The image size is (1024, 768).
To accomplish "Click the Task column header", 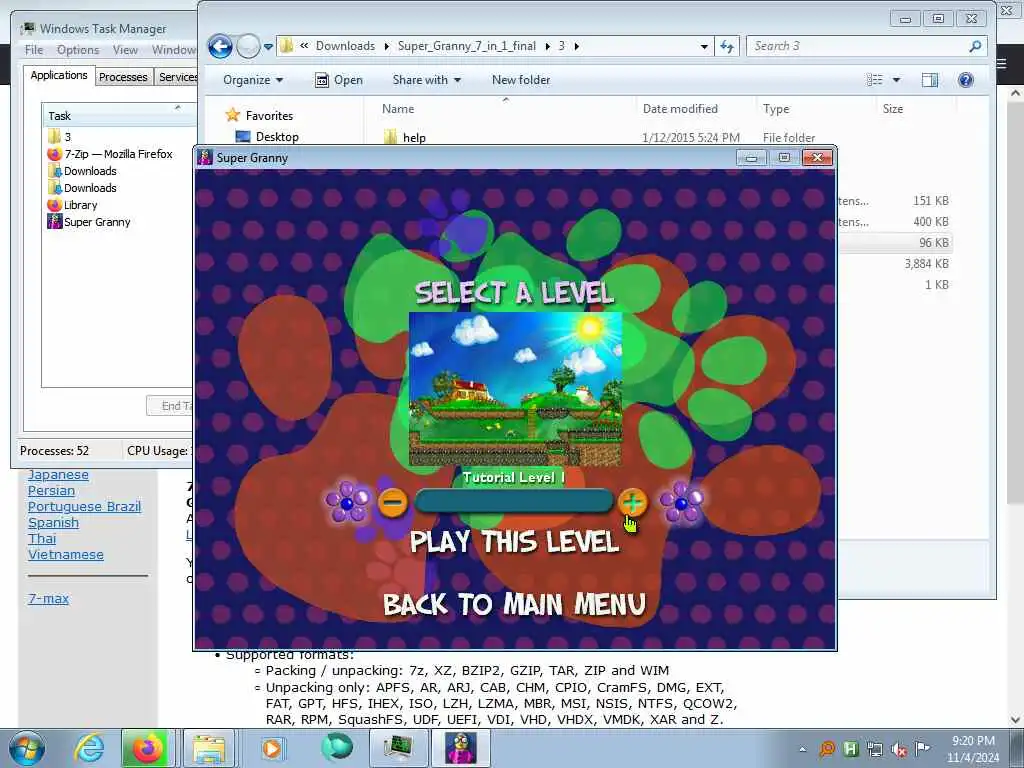I will (x=119, y=116).
